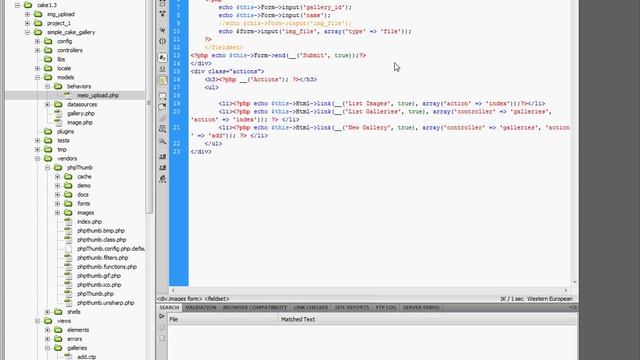Image resolution: width=640 pixels, height=360 pixels.
Task: Click the Wrap Tag icon
Action: (x=162, y=118)
